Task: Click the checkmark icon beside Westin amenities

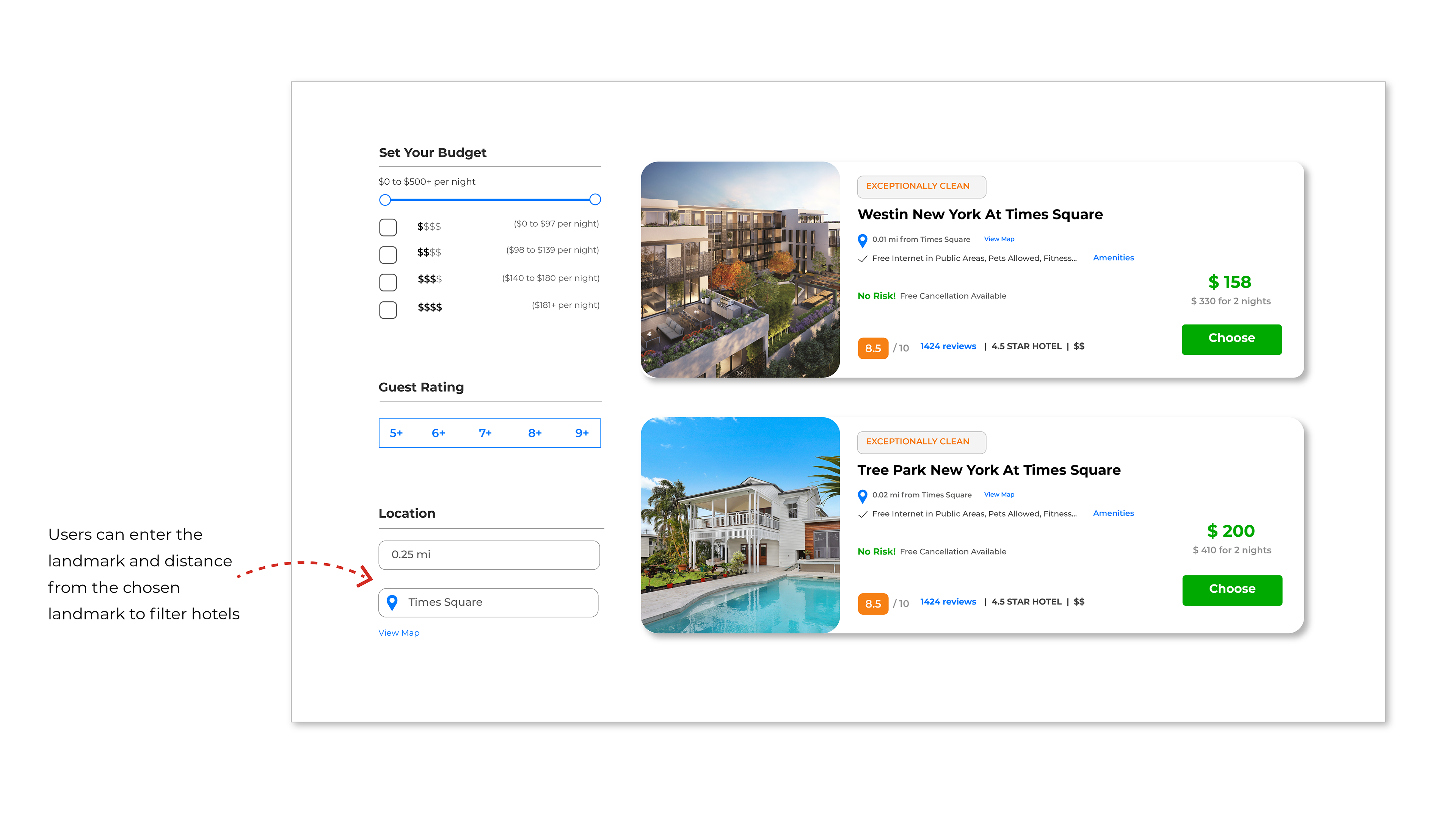Action: point(863,259)
